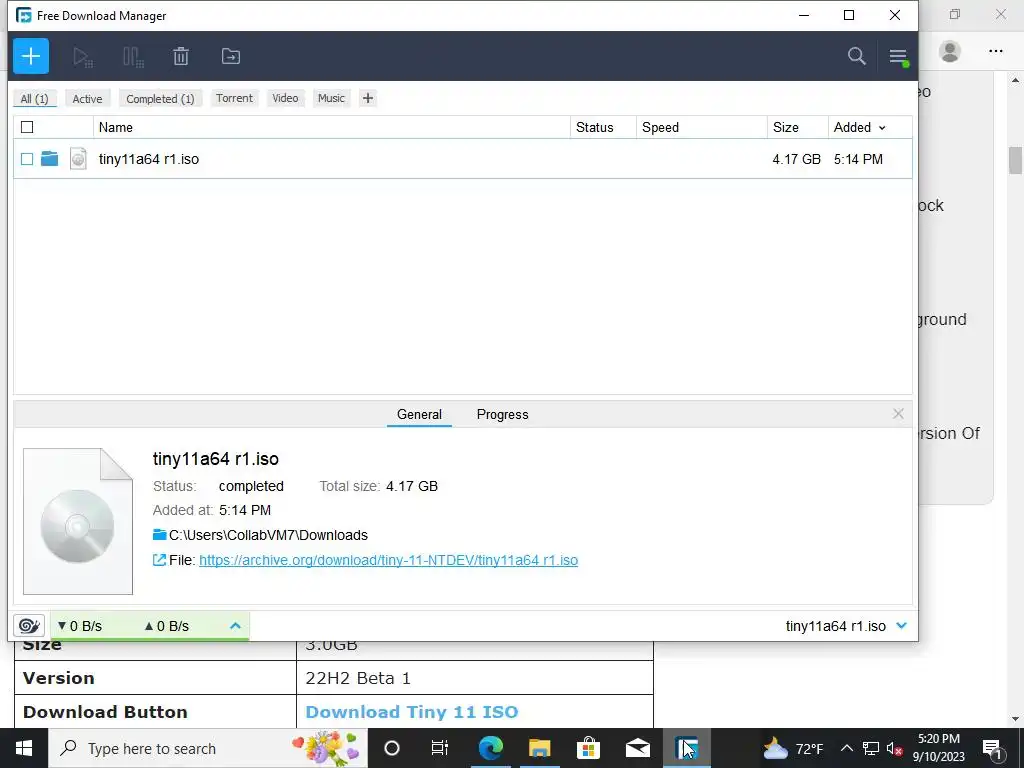Open the hamburger main menu
This screenshot has width=1024, height=768.
pyautogui.click(x=899, y=57)
